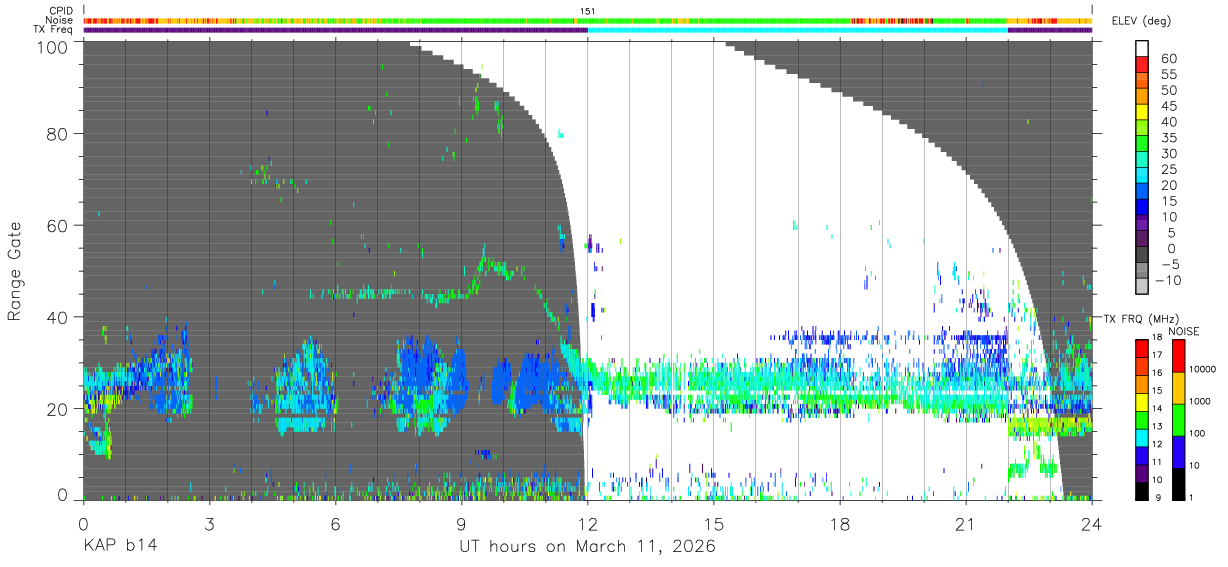Click the 80 tick on Range Gate axis
This screenshot has height=567, width=1228.
point(57,133)
